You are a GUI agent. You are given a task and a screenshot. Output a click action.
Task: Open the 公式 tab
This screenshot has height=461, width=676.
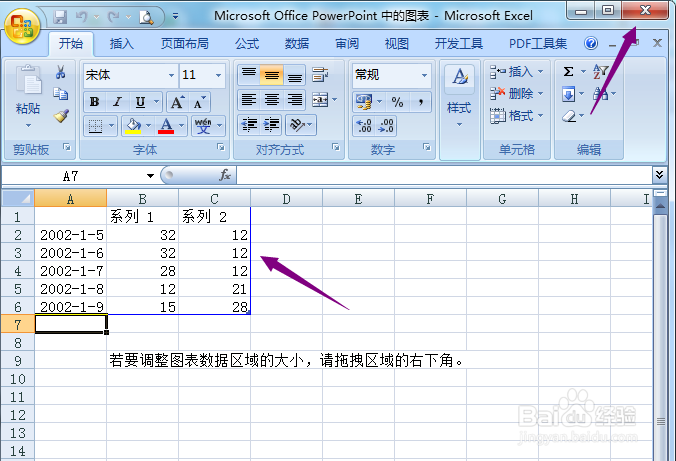coord(247,44)
